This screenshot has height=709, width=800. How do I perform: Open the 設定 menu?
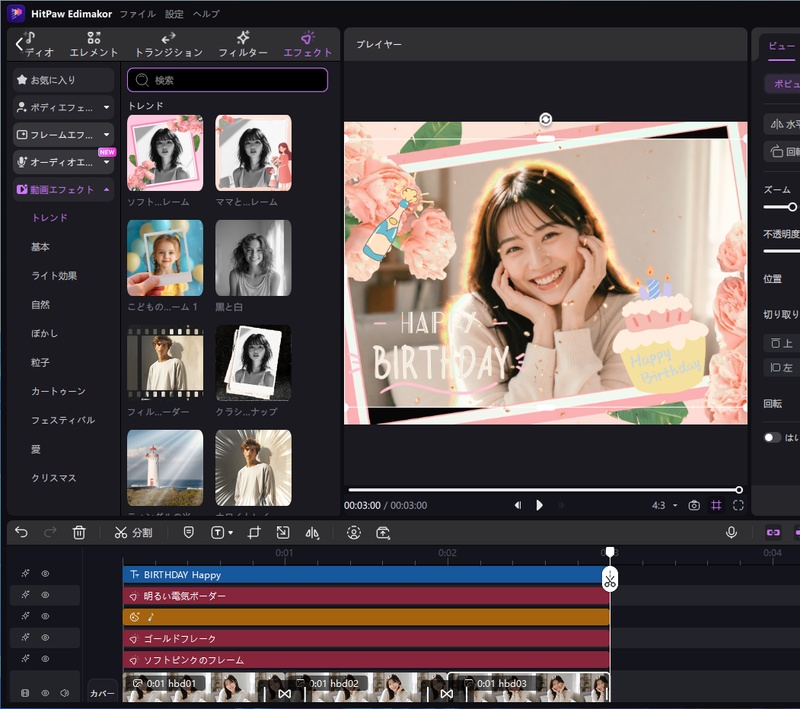click(174, 14)
